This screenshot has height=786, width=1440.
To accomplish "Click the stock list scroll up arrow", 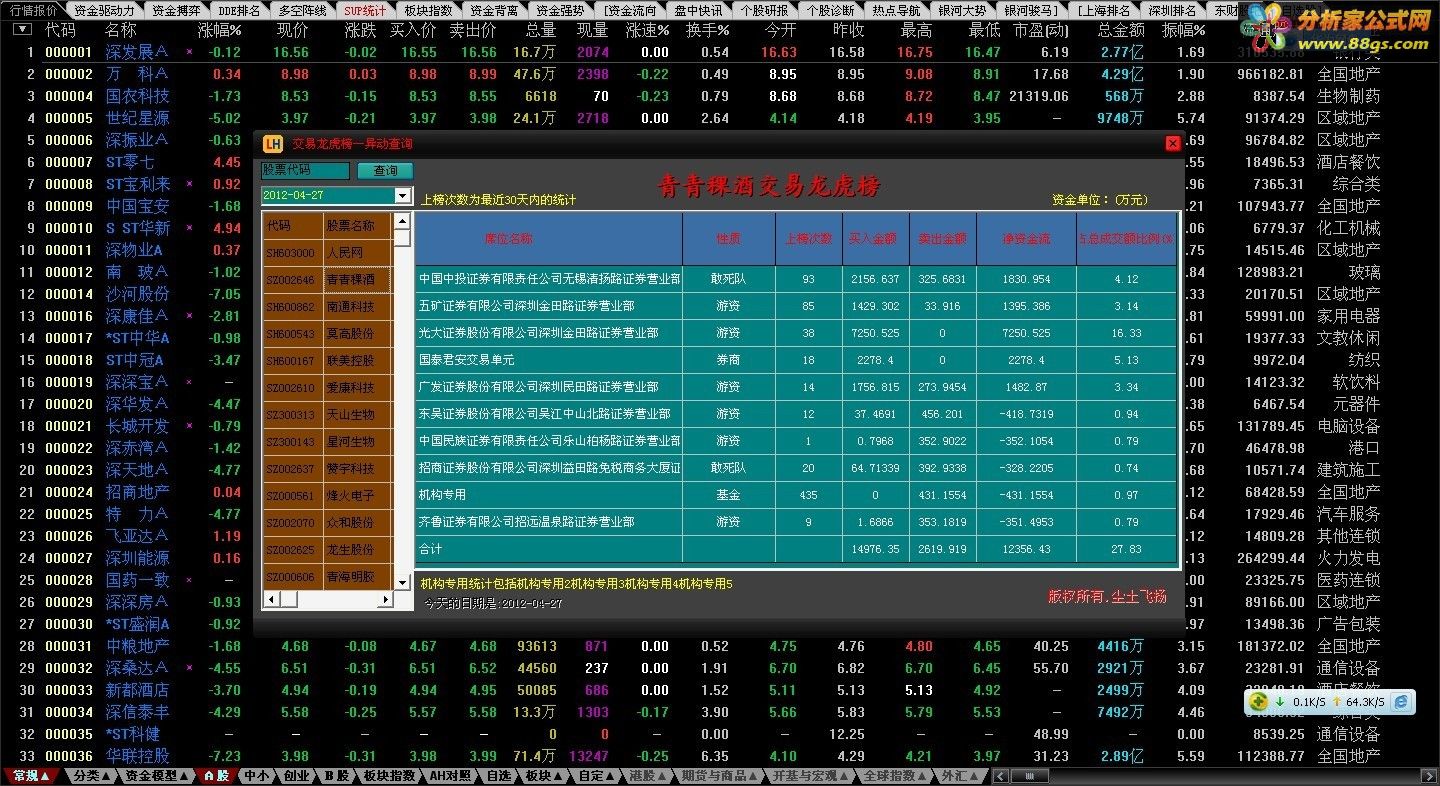I will coord(402,221).
